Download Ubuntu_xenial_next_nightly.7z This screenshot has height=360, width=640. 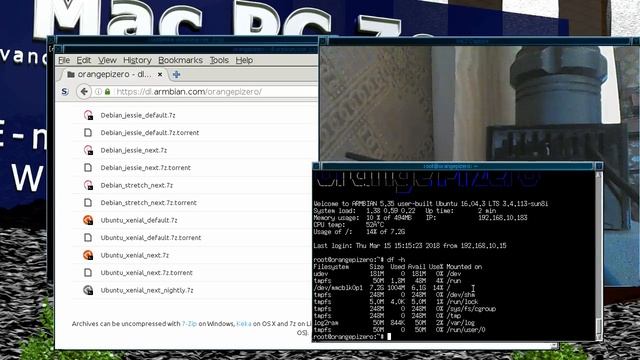(x=147, y=291)
